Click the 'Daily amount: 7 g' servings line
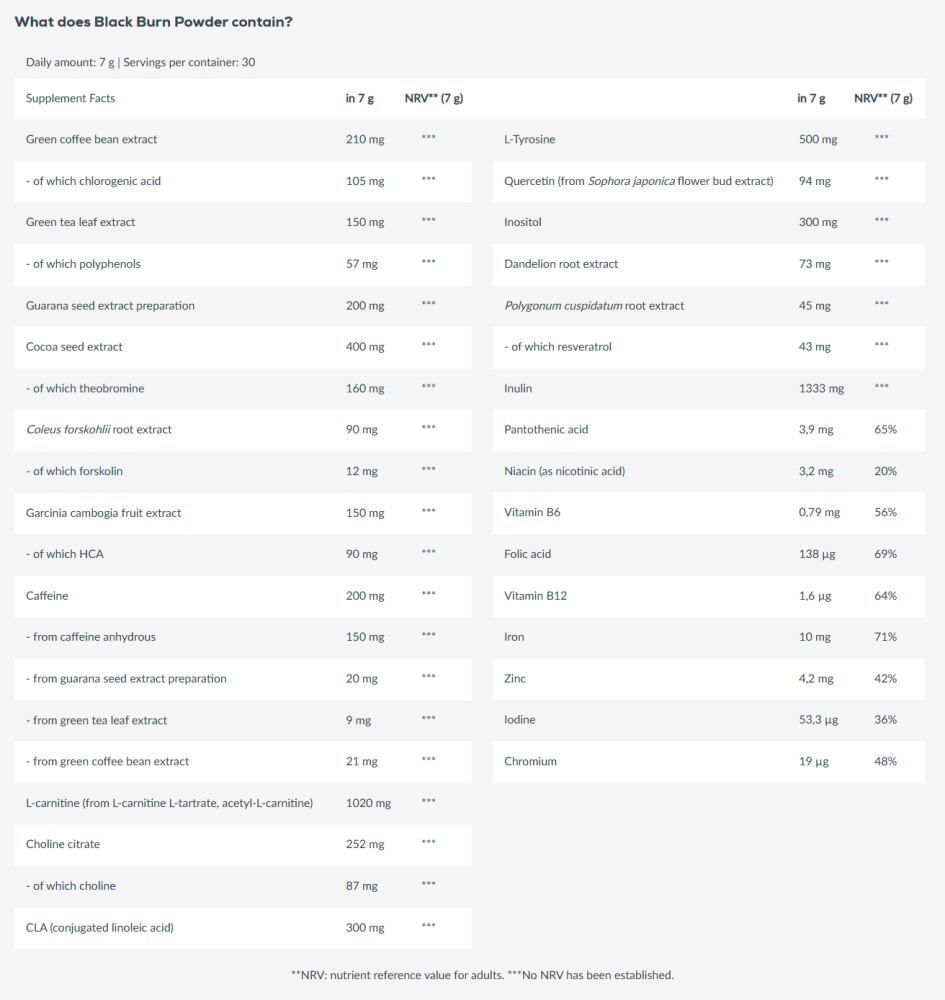Image resolution: width=945 pixels, height=1000 pixels. click(140, 62)
